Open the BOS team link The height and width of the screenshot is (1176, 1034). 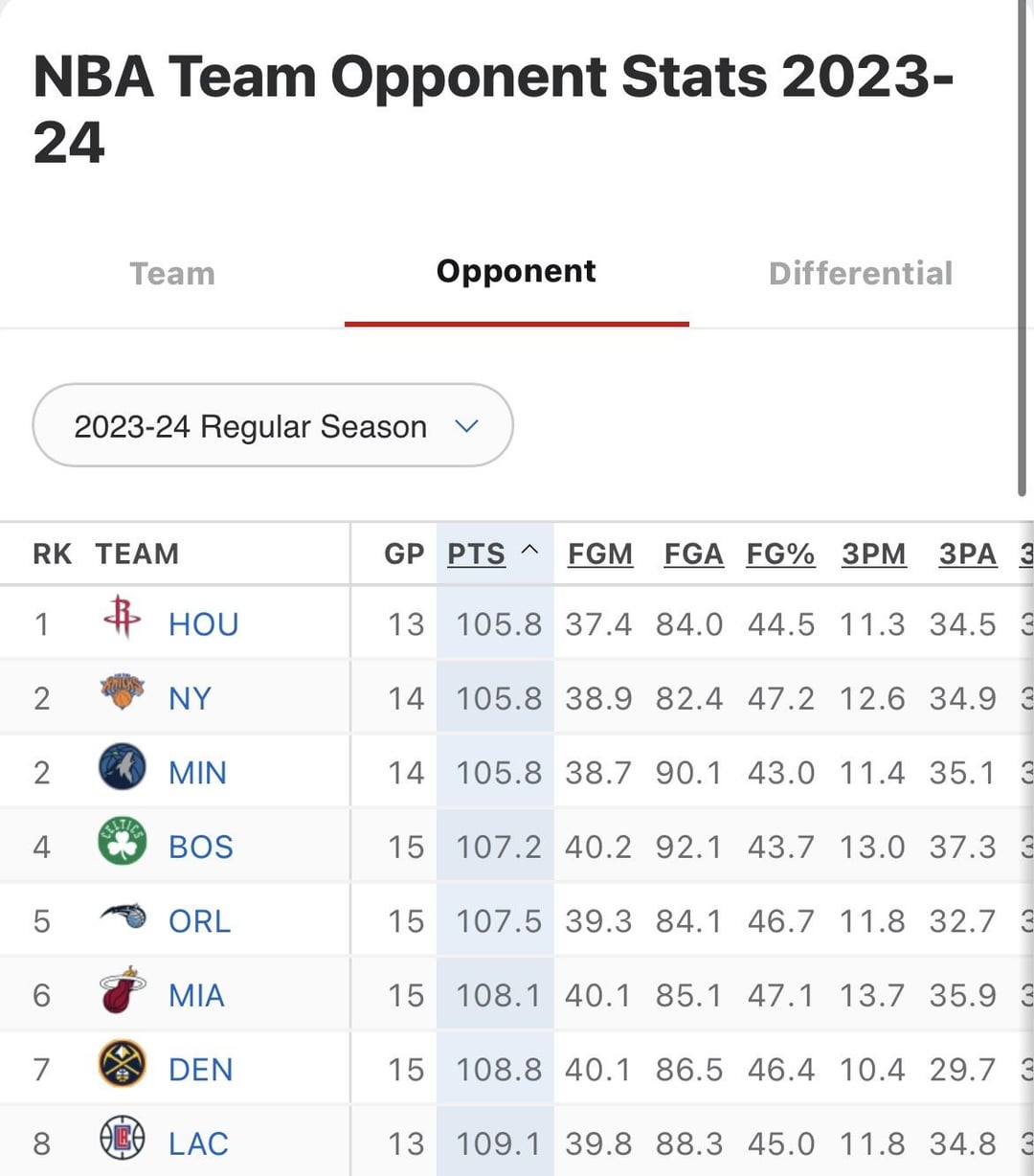click(201, 848)
